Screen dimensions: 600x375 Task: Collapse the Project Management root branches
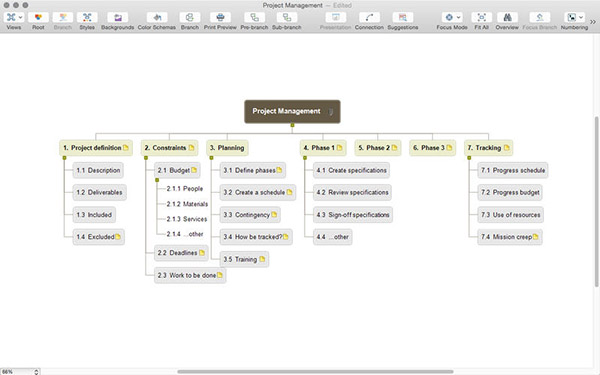[x=292, y=125]
